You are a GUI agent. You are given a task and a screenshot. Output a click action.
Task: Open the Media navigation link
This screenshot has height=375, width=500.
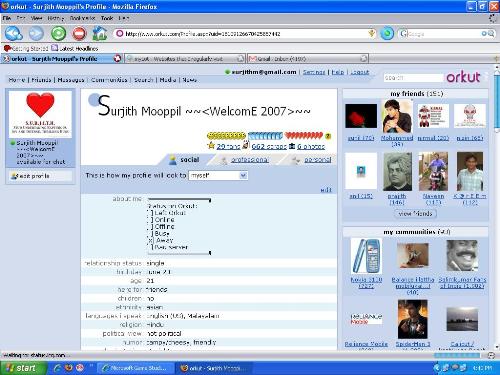click(x=168, y=80)
